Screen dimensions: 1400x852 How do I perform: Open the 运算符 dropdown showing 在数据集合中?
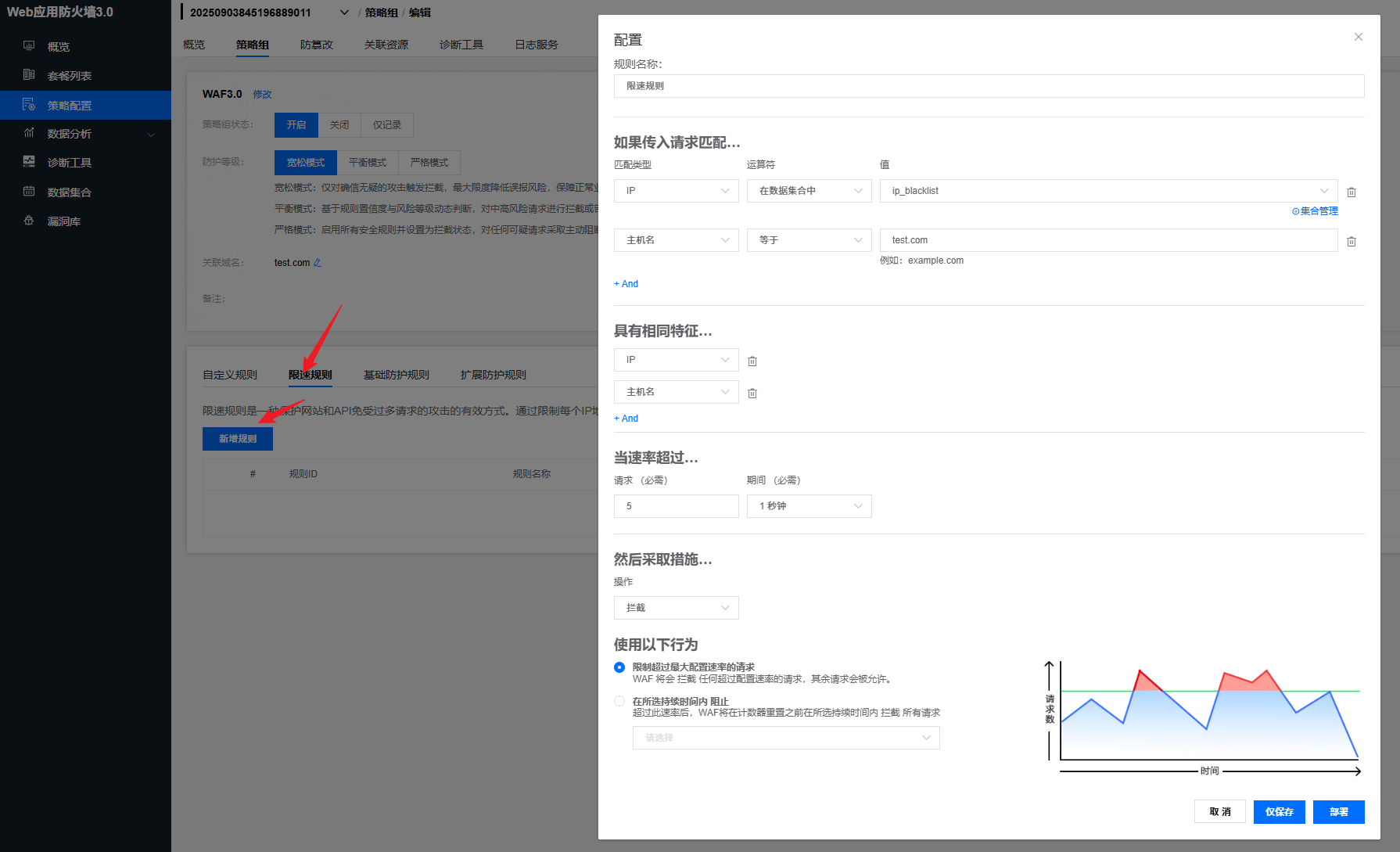point(809,191)
